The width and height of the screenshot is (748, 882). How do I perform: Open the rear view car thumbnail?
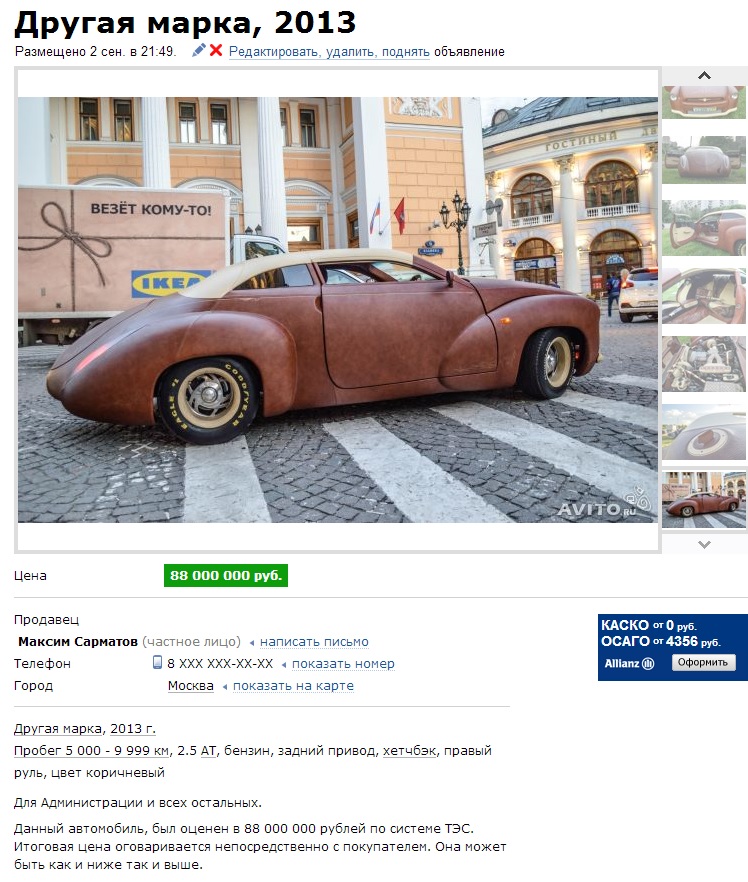(x=704, y=159)
